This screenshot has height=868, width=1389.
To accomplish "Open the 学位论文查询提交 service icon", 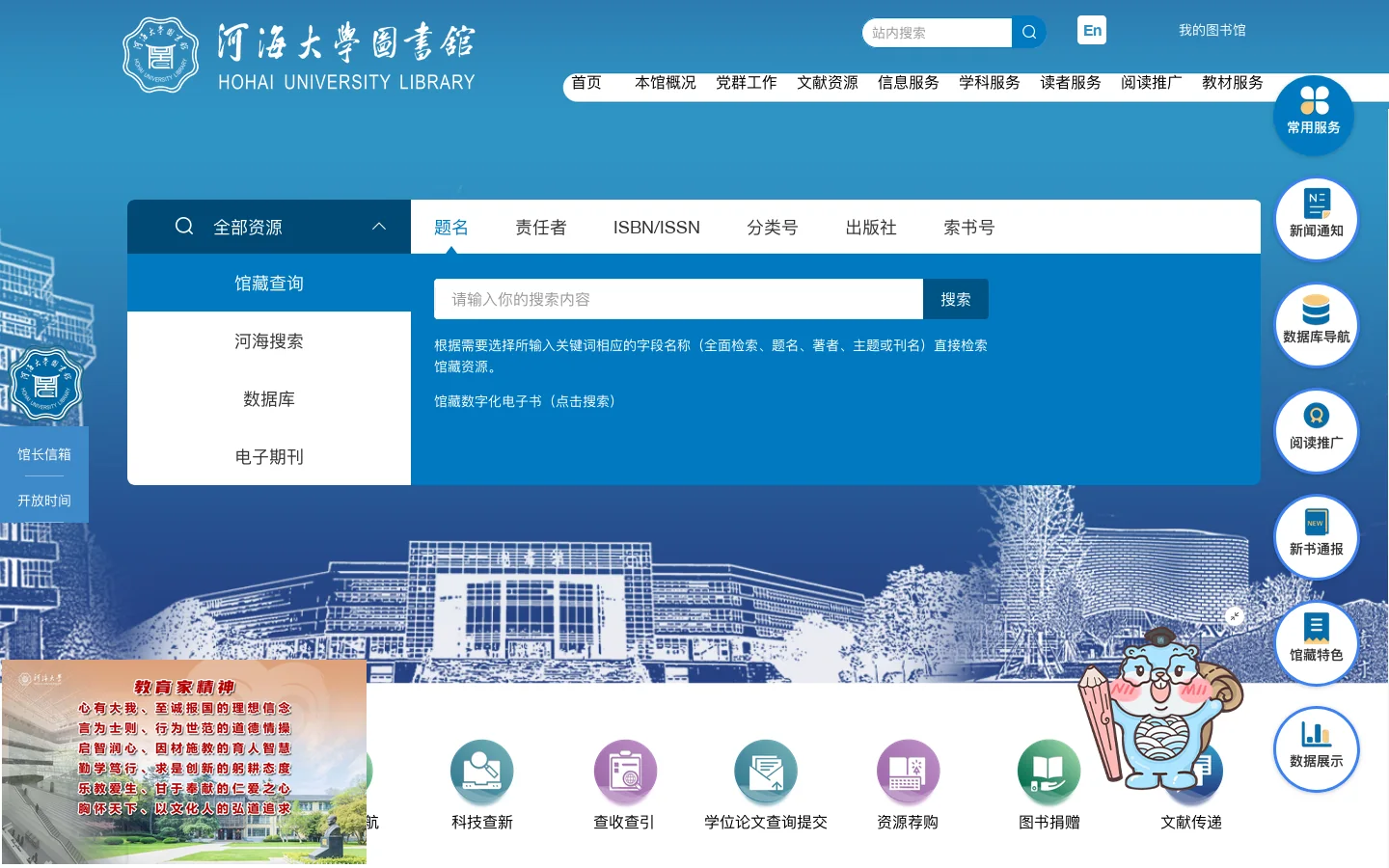I will click(766, 773).
